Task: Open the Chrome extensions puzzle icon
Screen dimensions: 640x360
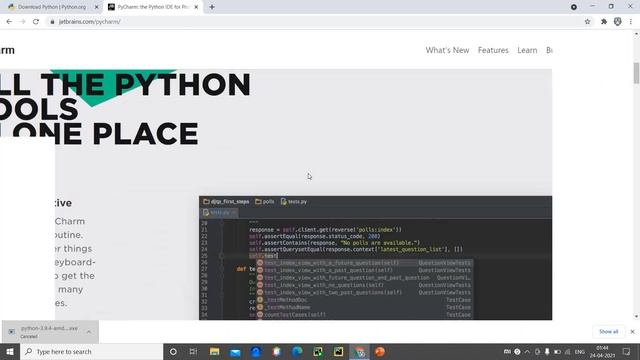Action: pyautogui.click(x=604, y=22)
